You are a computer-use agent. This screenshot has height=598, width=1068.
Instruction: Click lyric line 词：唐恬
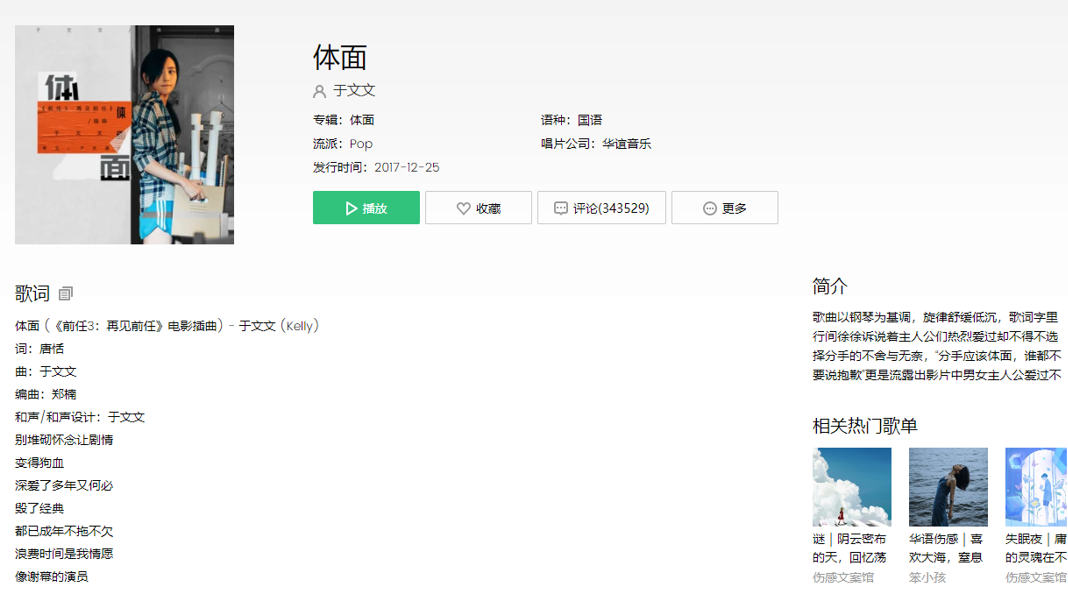(x=40, y=349)
